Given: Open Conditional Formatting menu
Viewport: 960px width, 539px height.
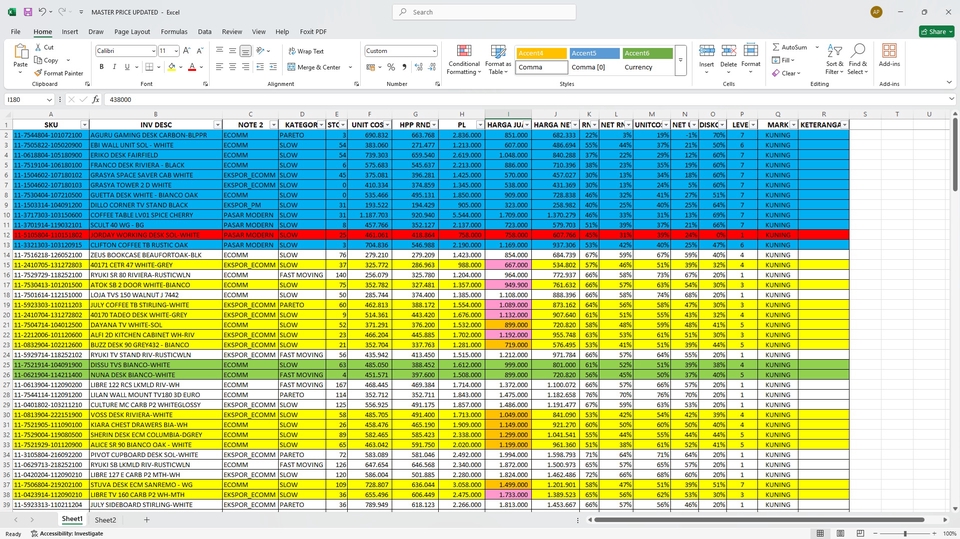Looking at the screenshot, I should 464,59.
